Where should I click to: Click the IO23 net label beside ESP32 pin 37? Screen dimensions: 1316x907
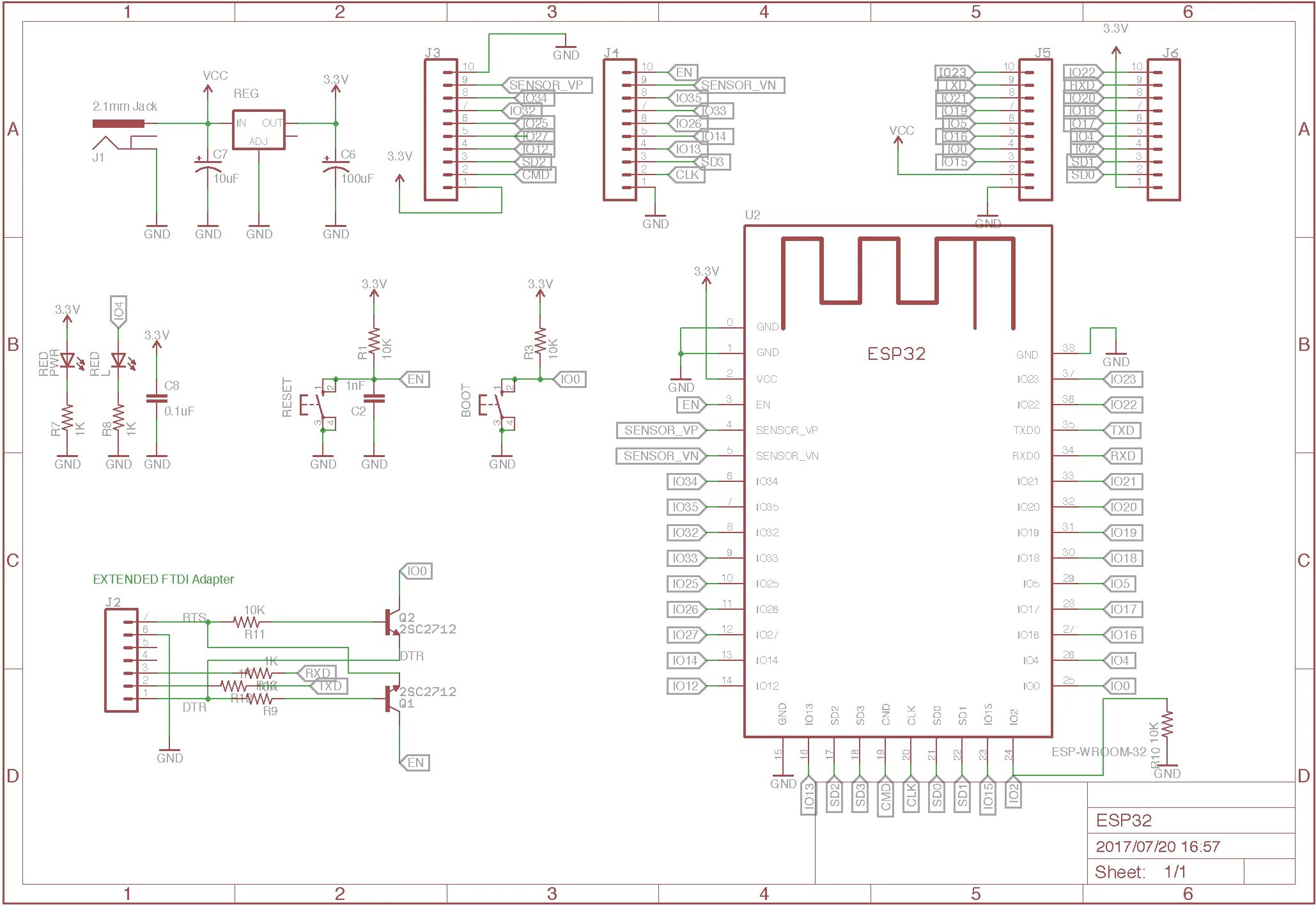click(1124, 379)
